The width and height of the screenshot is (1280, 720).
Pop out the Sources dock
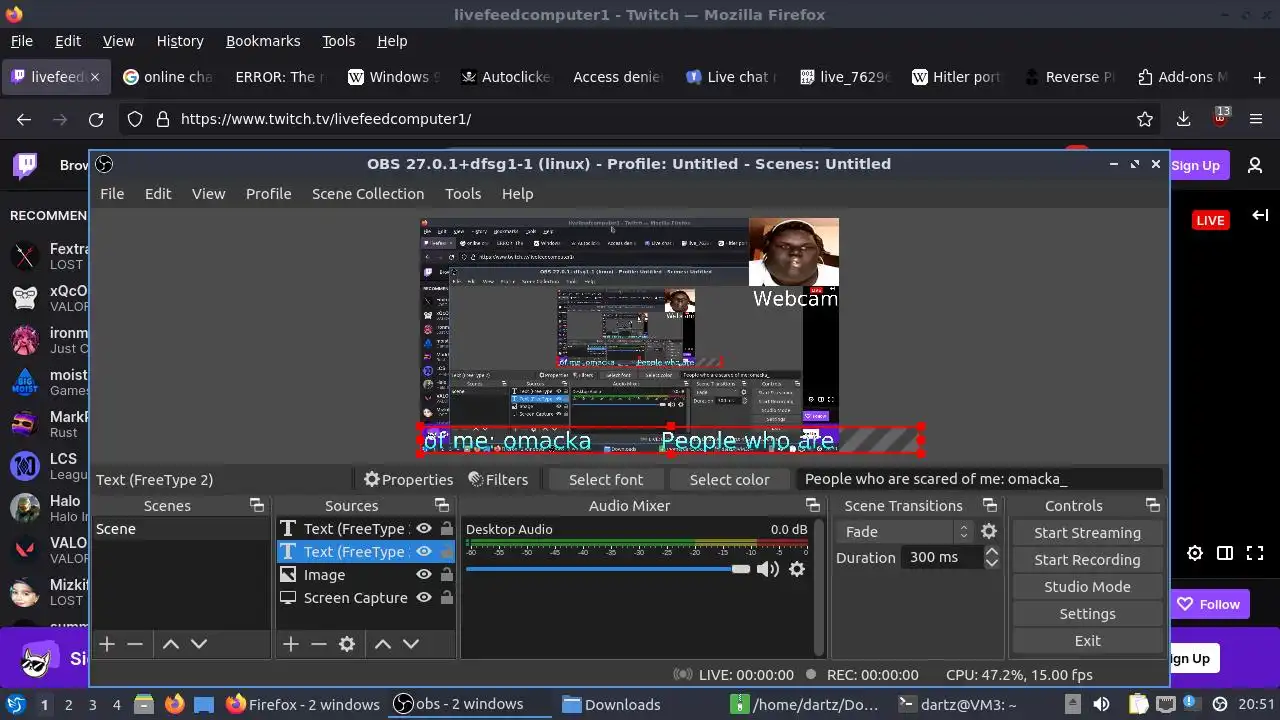pos(441,505)
